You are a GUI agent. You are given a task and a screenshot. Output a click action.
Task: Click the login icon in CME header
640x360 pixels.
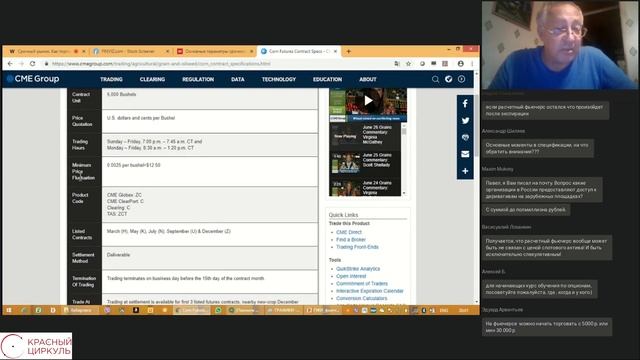461,79
